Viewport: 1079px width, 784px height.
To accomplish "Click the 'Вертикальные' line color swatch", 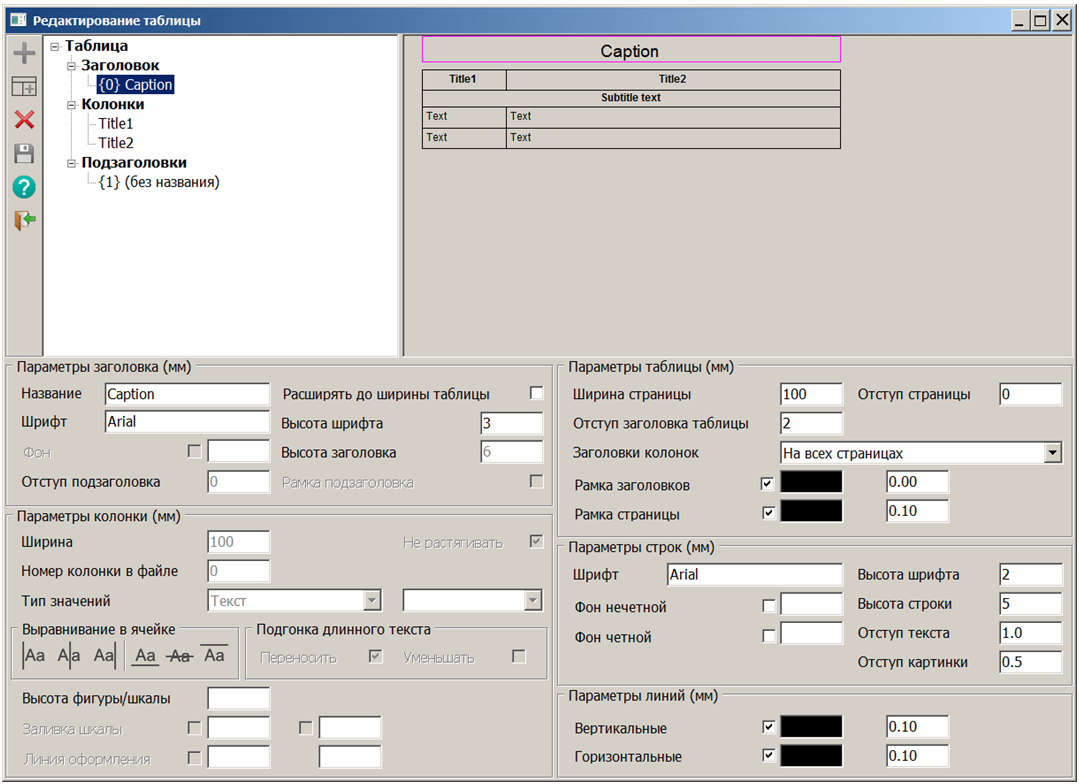I will [x=811, y=727].
